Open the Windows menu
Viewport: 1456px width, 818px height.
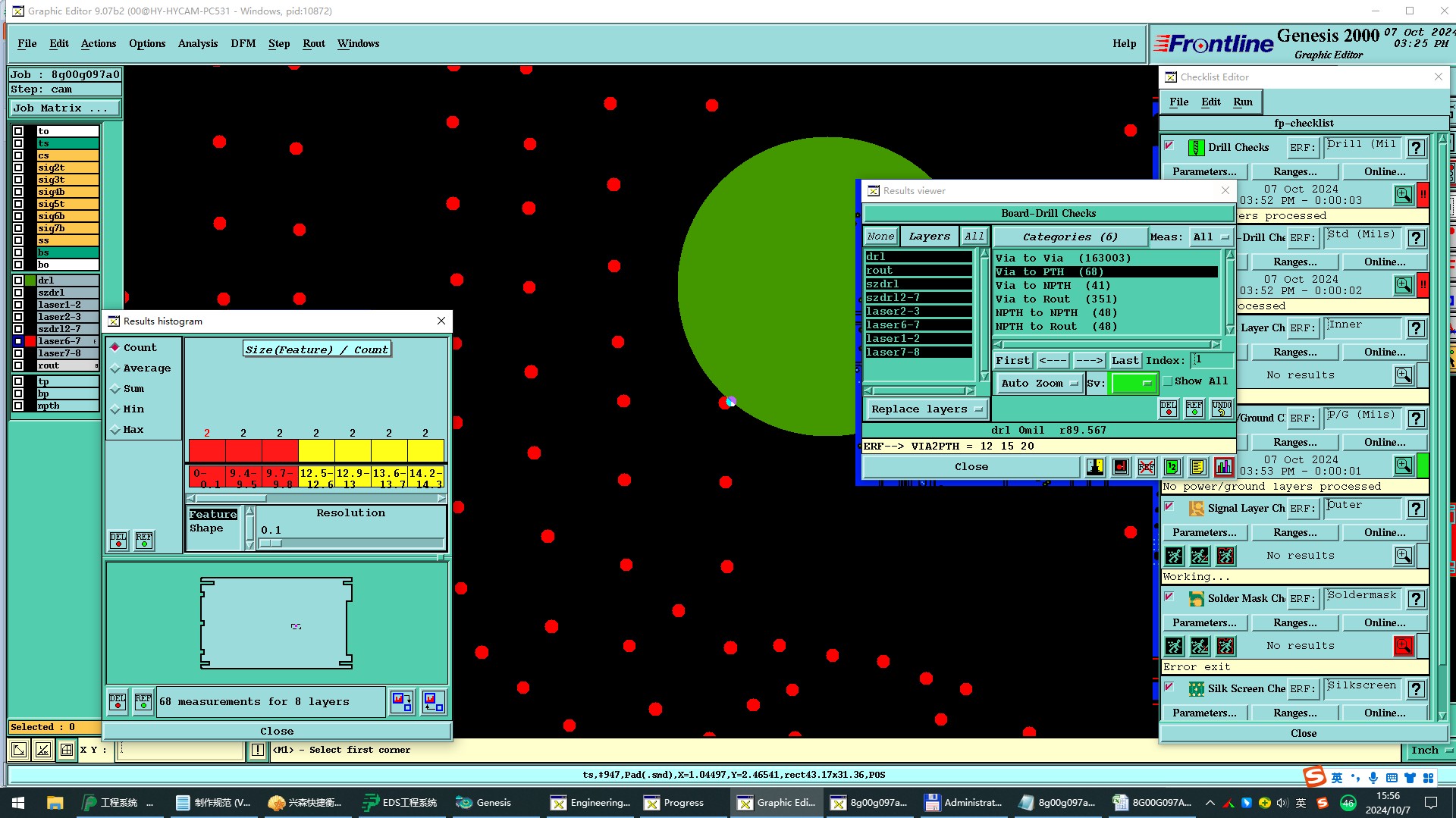358,44
